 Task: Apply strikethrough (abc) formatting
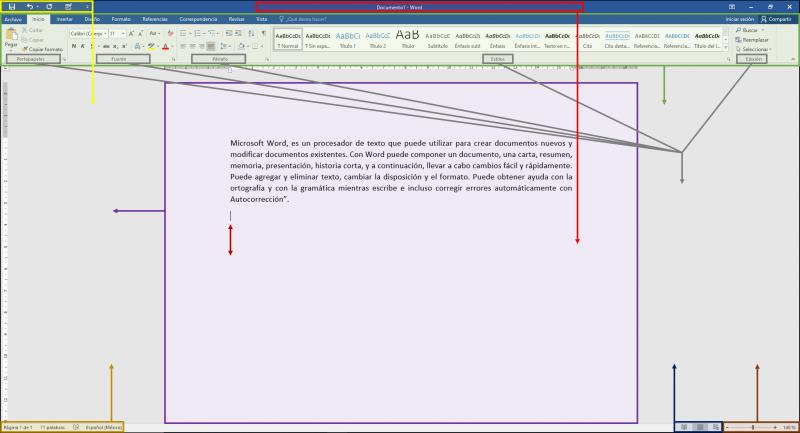pos(106,46)
